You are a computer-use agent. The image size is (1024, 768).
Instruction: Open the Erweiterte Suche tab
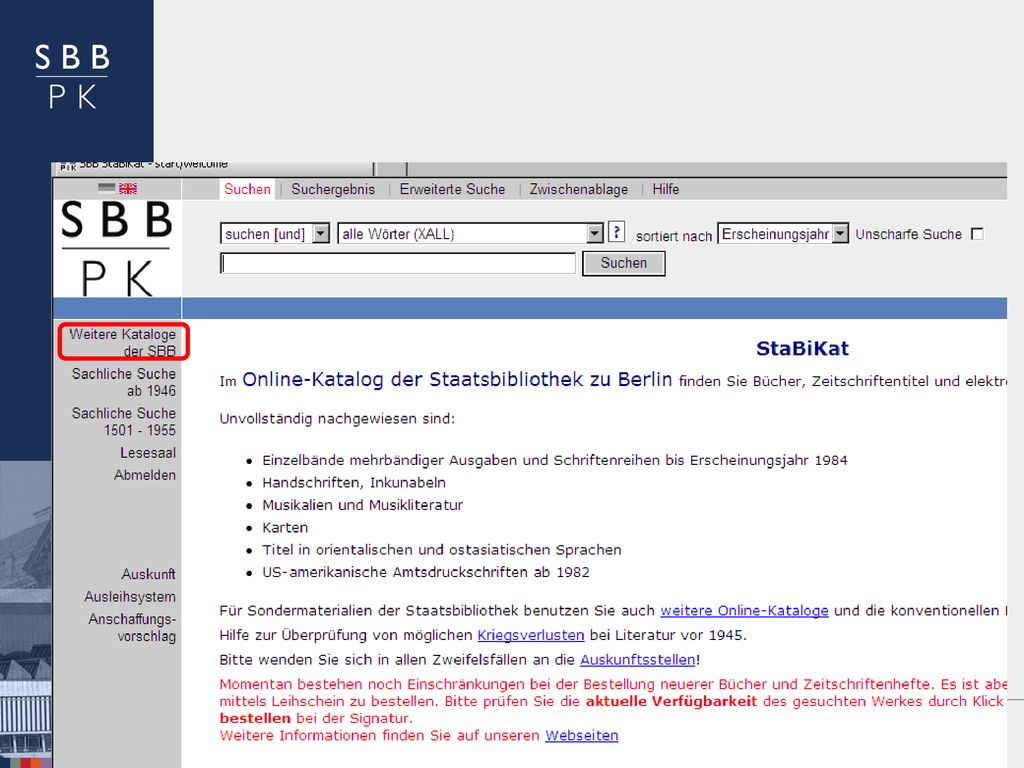pos(452,189)
